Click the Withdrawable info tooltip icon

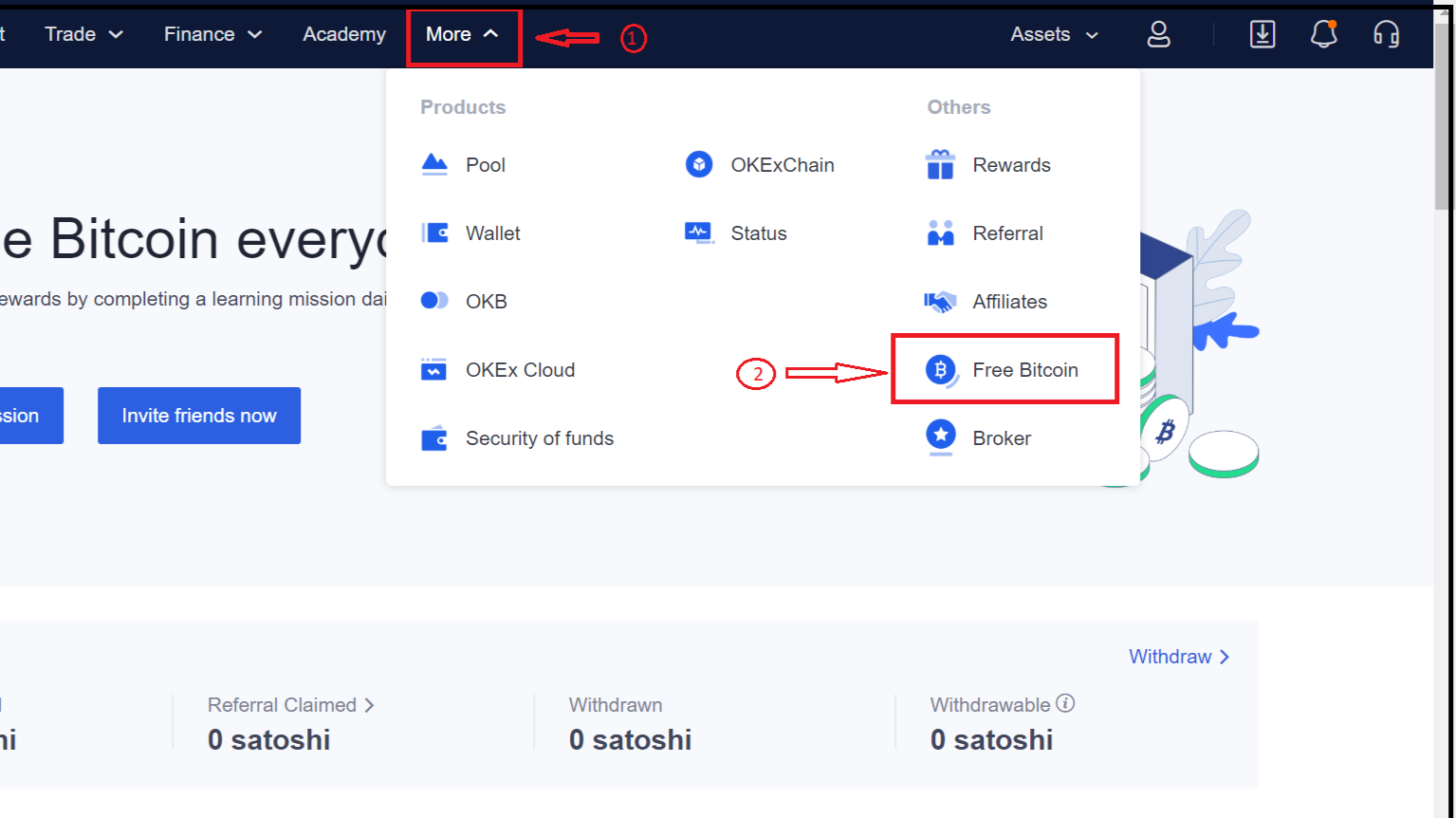coord(1066,703)
